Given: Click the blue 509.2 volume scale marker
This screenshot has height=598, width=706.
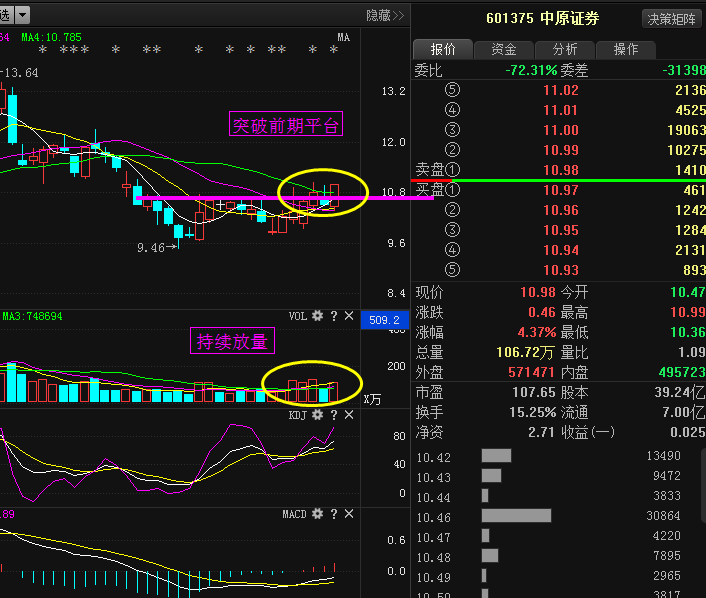Looking at the screenshot, I should point(385,320).
